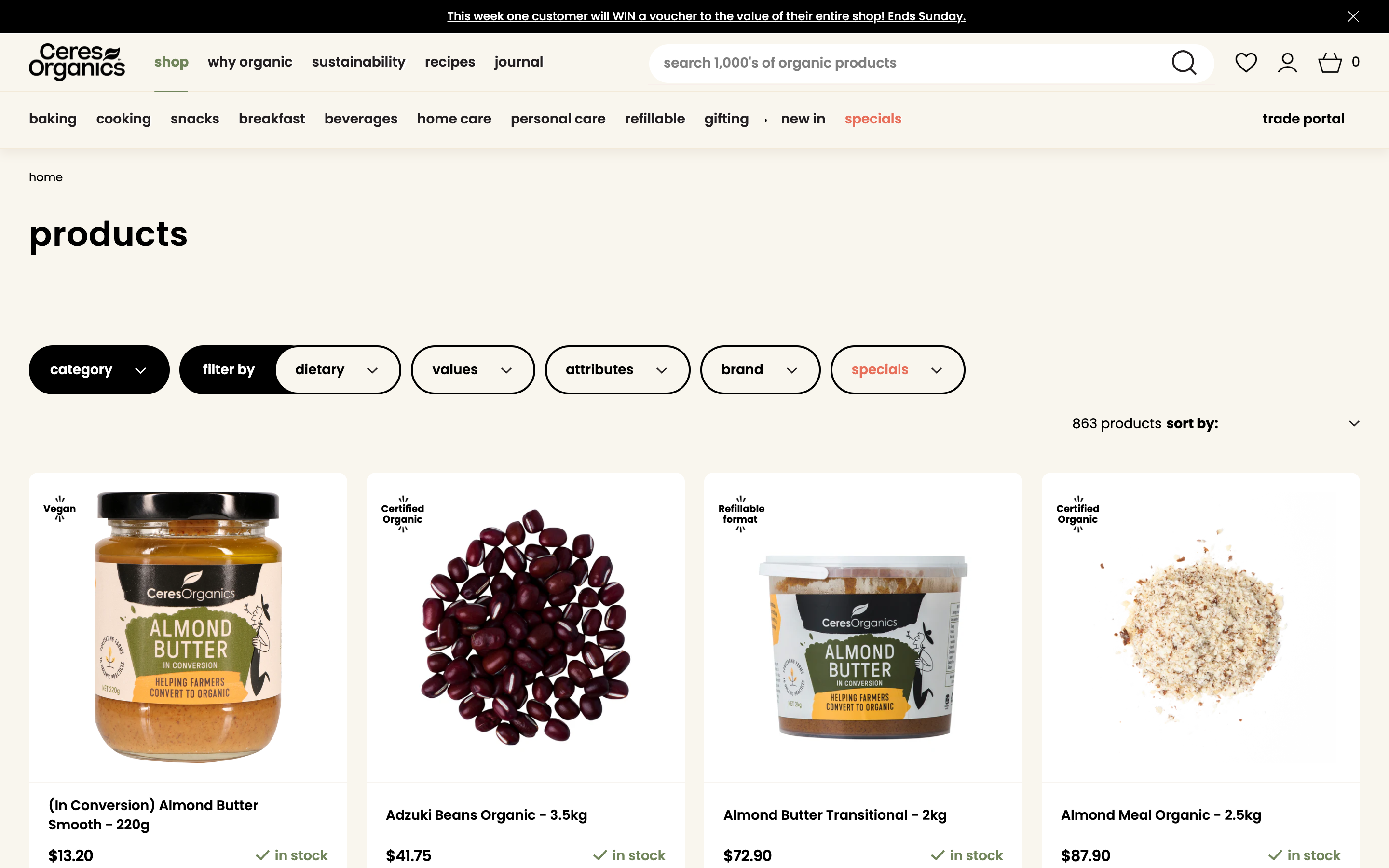Viewport: 1389px width, 868px height.
Task: Open the beverages category tab
Action: click(360, 119)
